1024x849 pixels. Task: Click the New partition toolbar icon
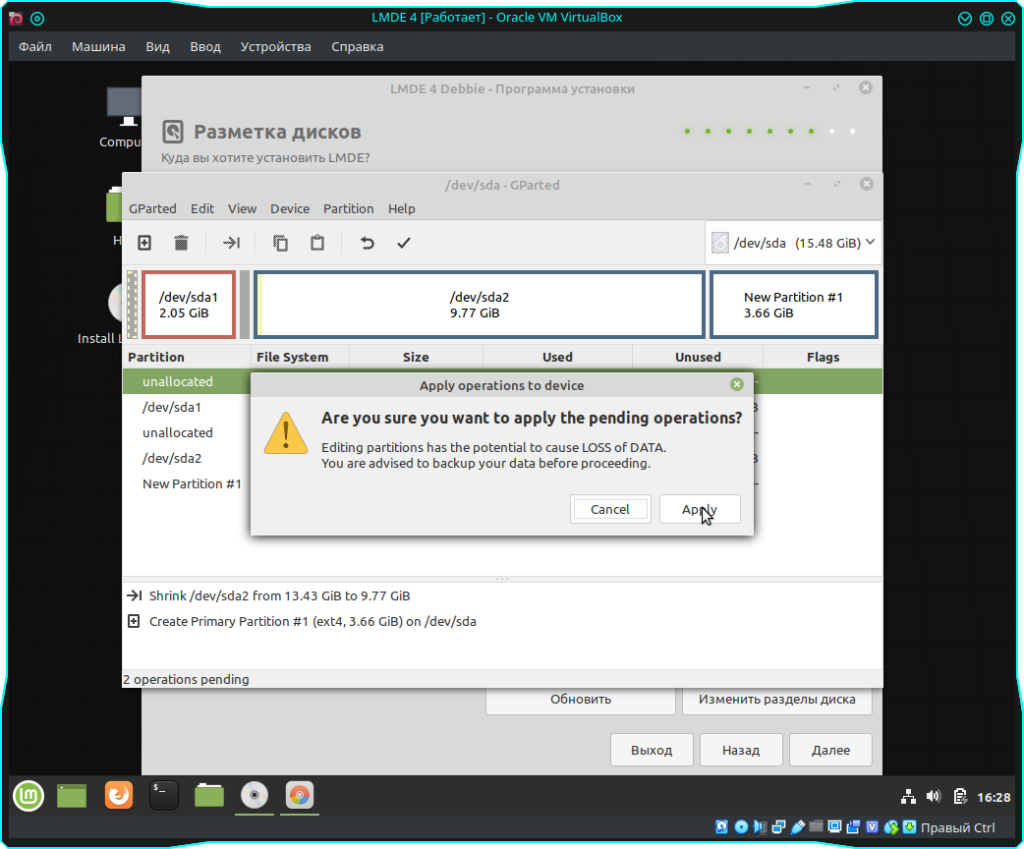pos(145,243)
